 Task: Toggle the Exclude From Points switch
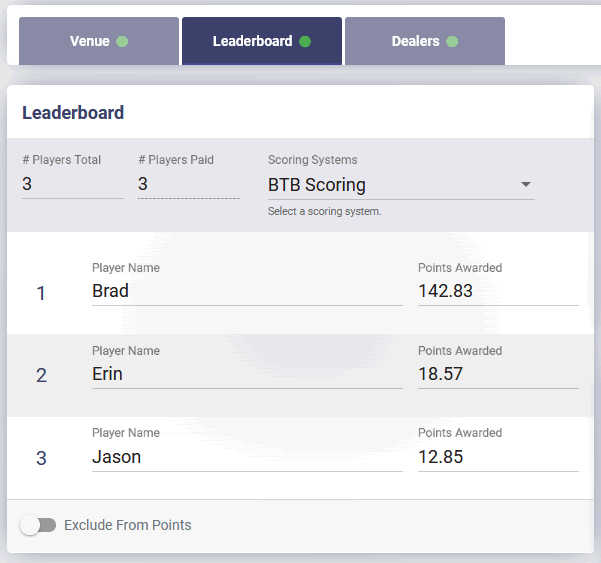(38, 525)
